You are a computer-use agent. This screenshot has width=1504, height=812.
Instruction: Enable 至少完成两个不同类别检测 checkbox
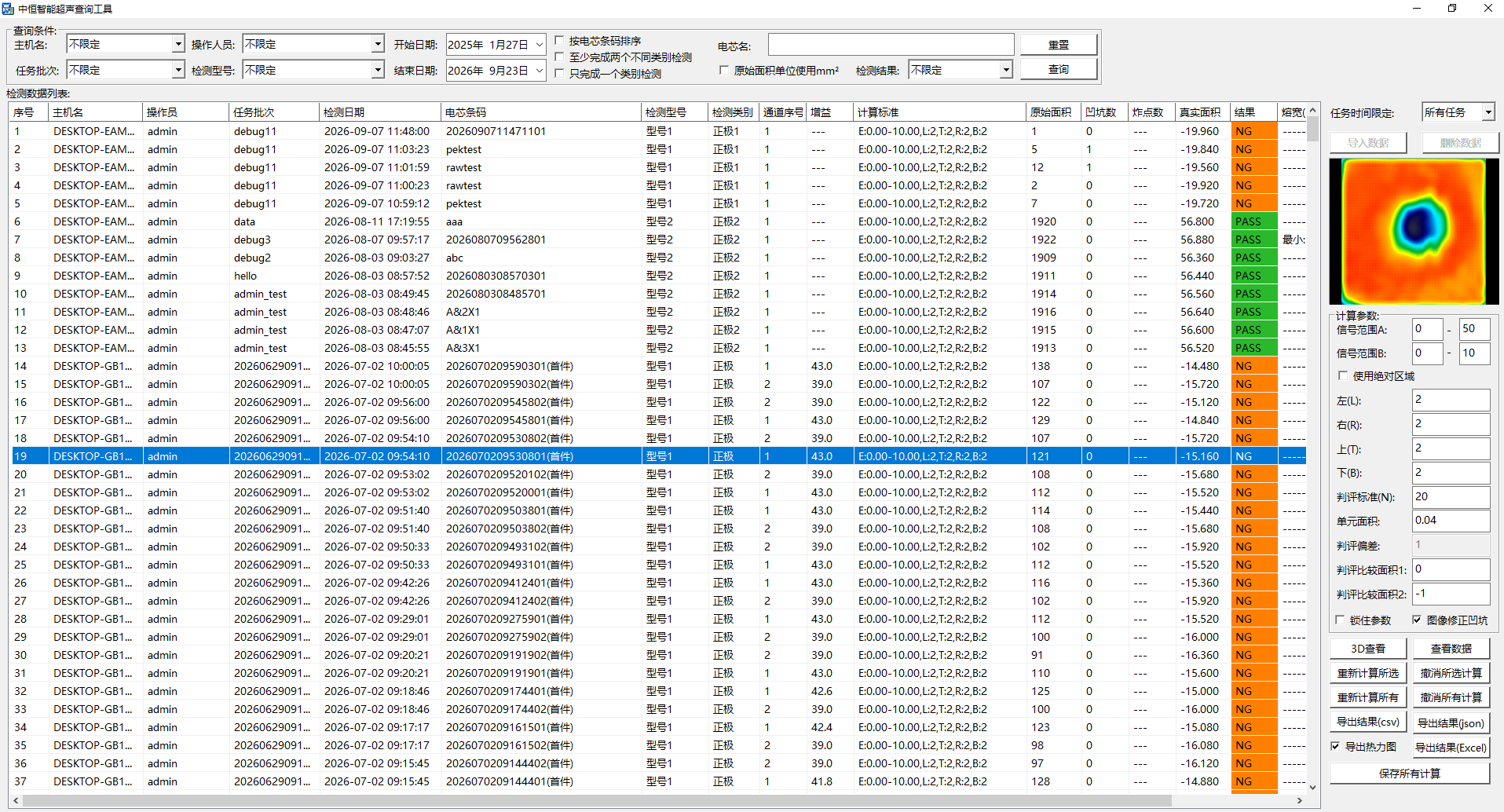(x=559, y=57)
